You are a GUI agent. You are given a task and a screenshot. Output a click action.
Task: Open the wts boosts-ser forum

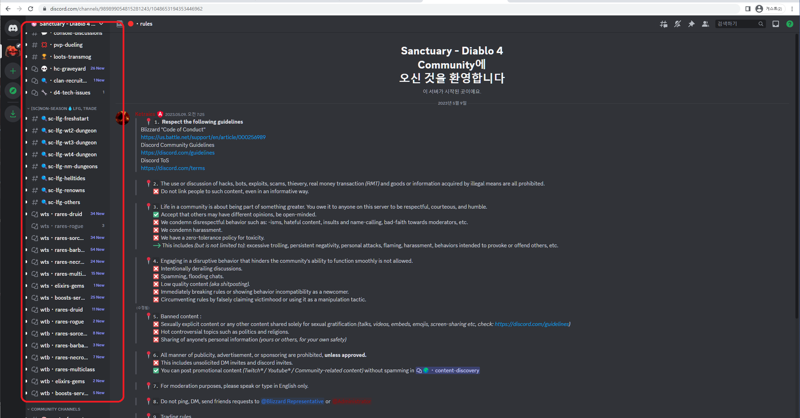pos(66,298)
